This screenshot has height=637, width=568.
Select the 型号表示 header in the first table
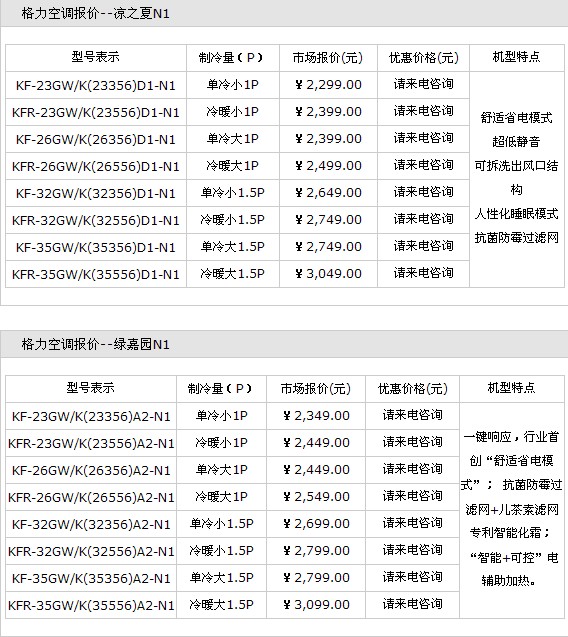[96, 57]
